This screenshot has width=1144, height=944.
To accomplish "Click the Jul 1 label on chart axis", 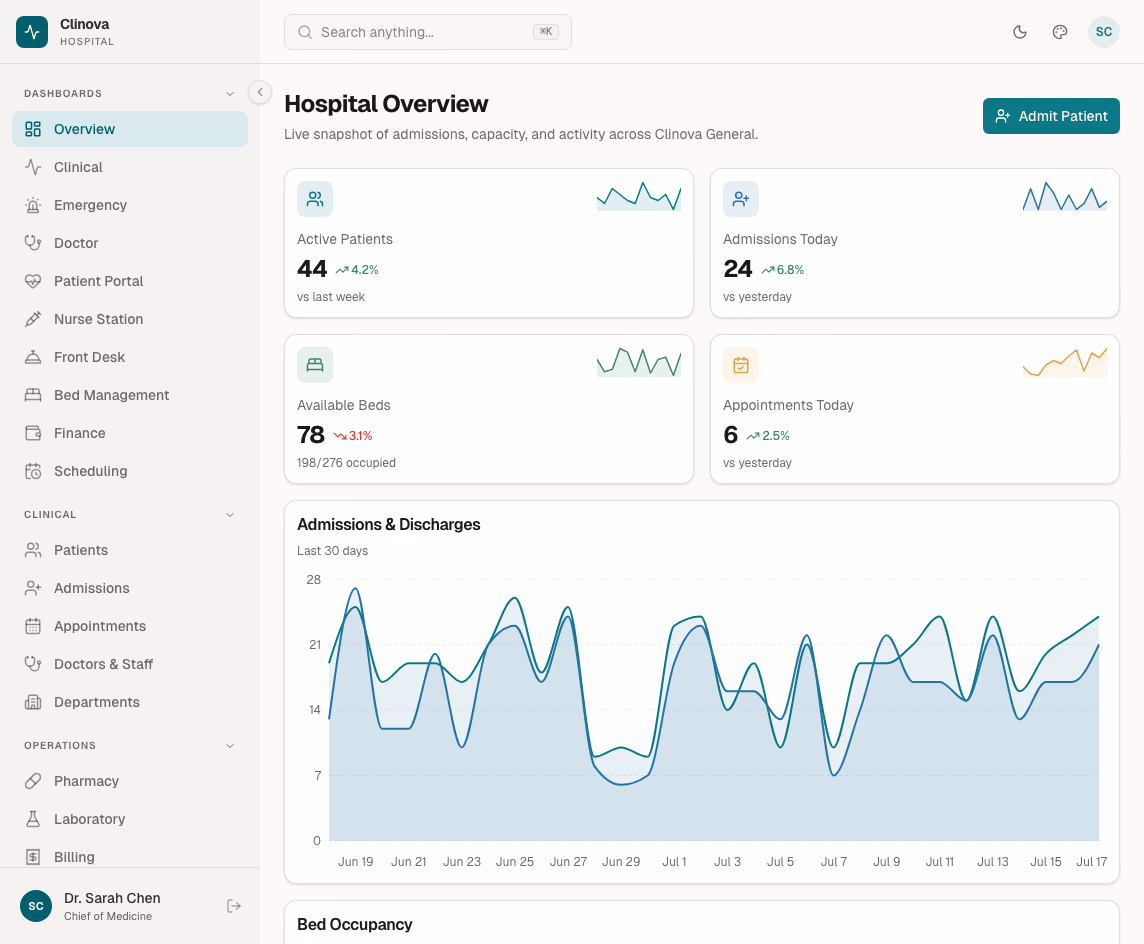I will 674,862.
